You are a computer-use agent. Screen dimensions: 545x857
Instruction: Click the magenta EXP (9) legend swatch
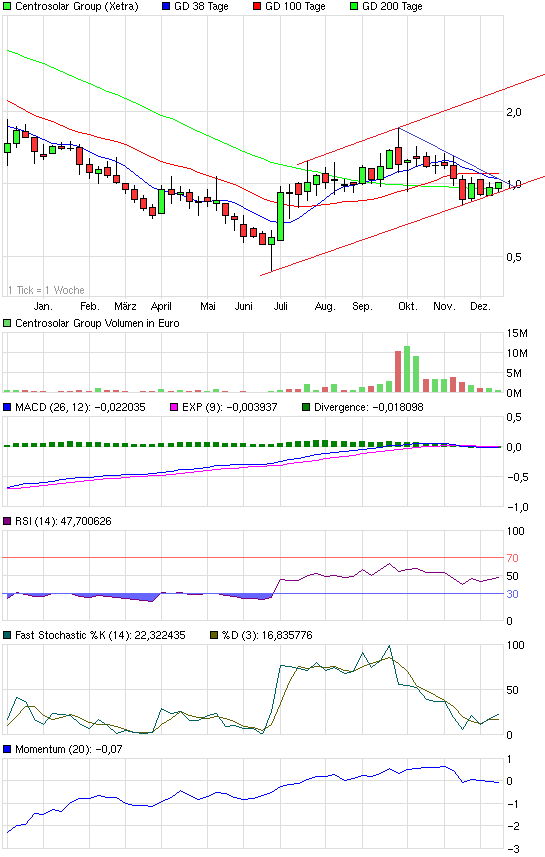pyautogui.click(x=175, y=407)
